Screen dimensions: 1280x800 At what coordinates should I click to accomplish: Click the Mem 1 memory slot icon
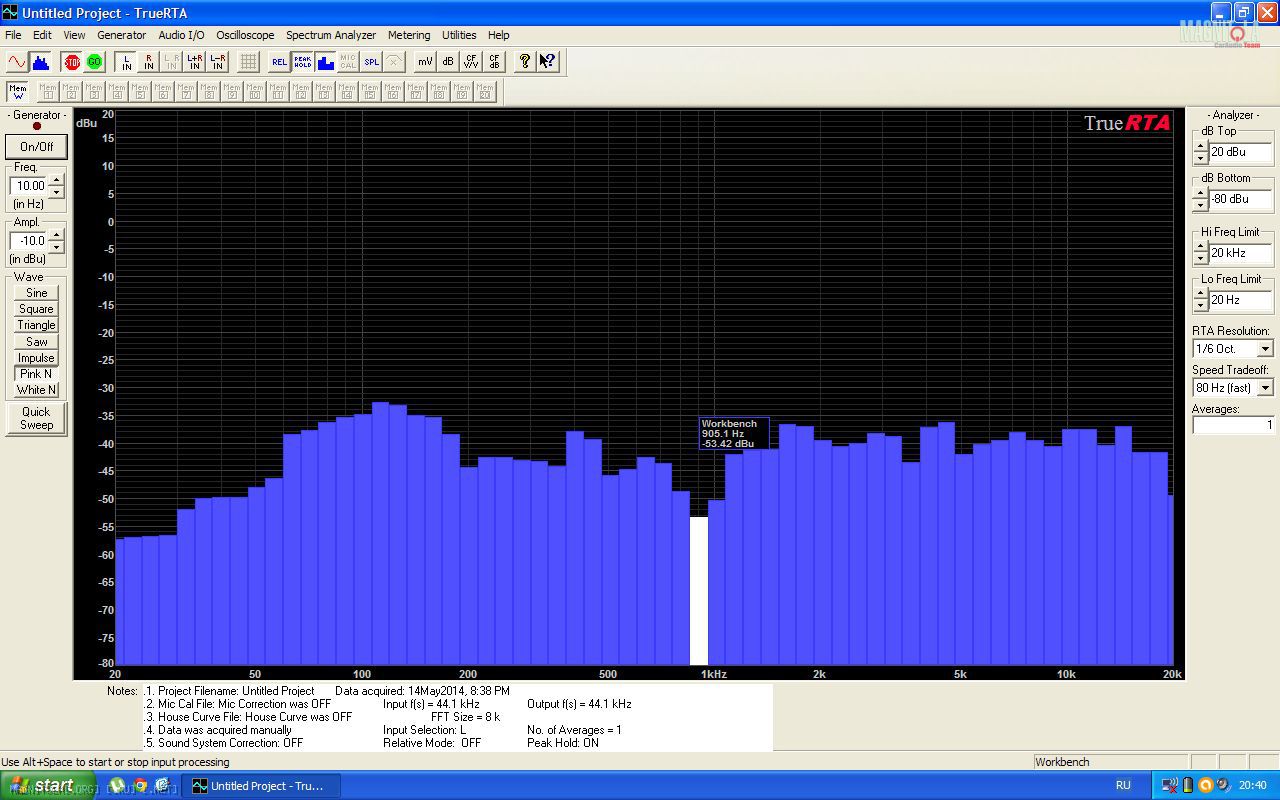click(x=48, y=92)
